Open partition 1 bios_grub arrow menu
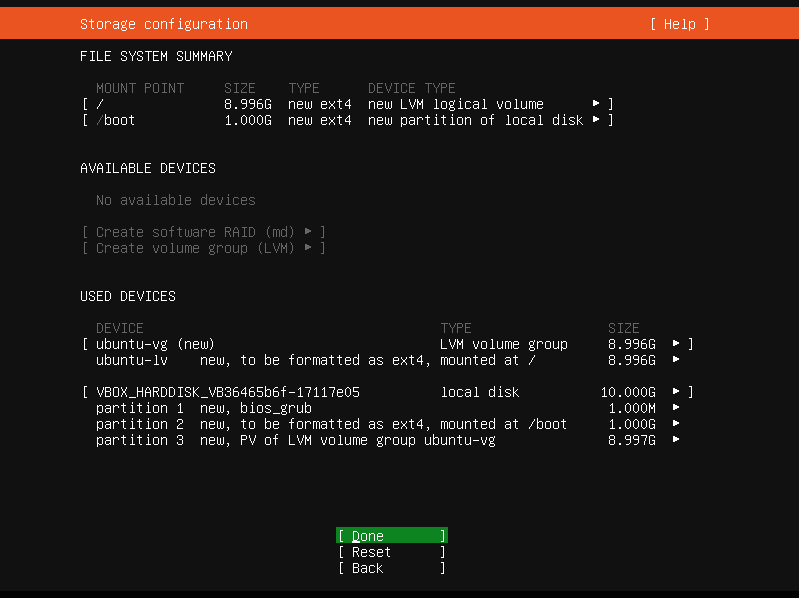This screenshot has height=598, width=799. tap(676, 407)
